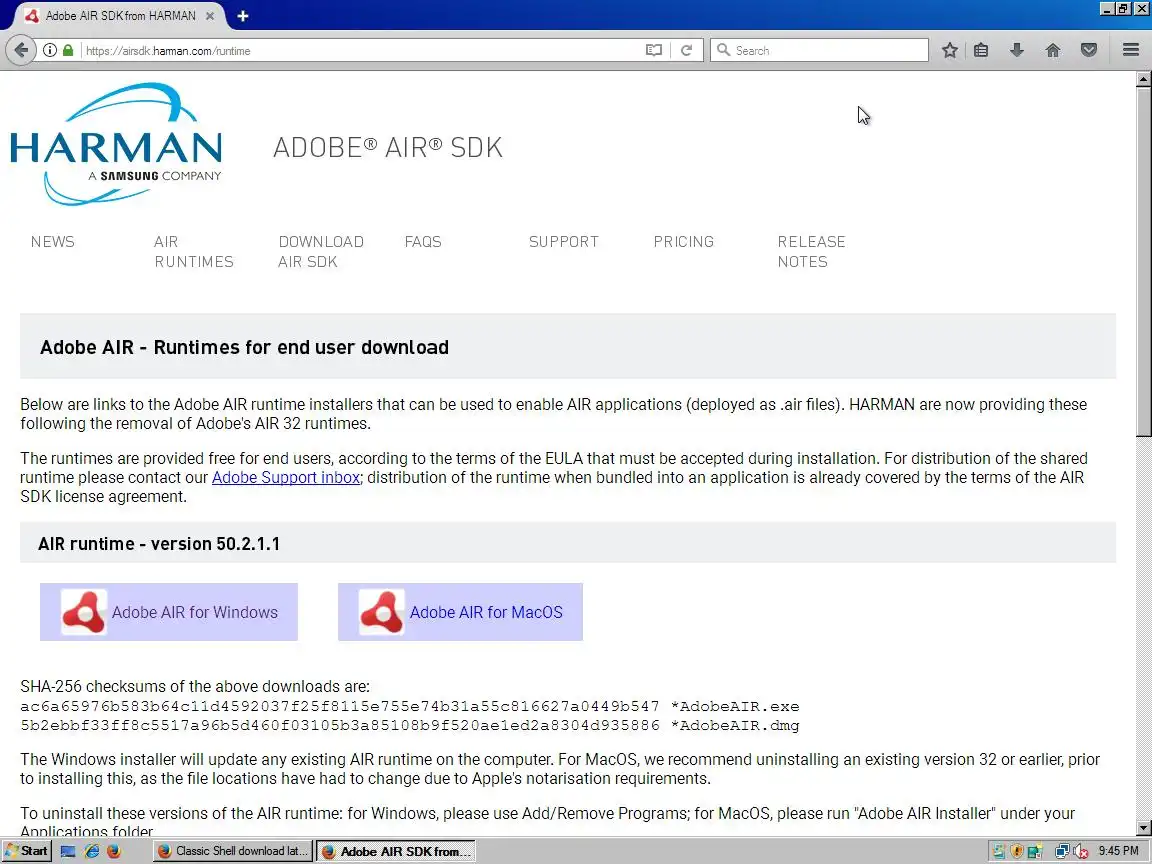The image size is (1152, 864).
Task: Click the security shield tray icon
Action: (x=1017, y=852)
